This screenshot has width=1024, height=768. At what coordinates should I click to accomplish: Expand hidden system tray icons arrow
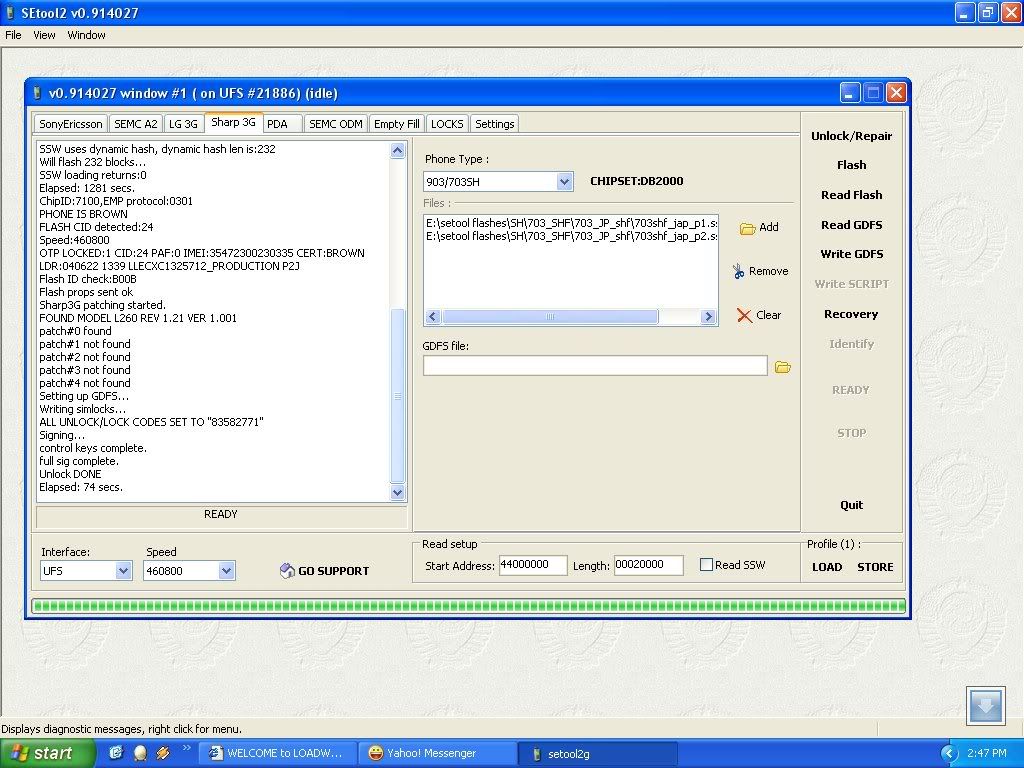(949, 754)
